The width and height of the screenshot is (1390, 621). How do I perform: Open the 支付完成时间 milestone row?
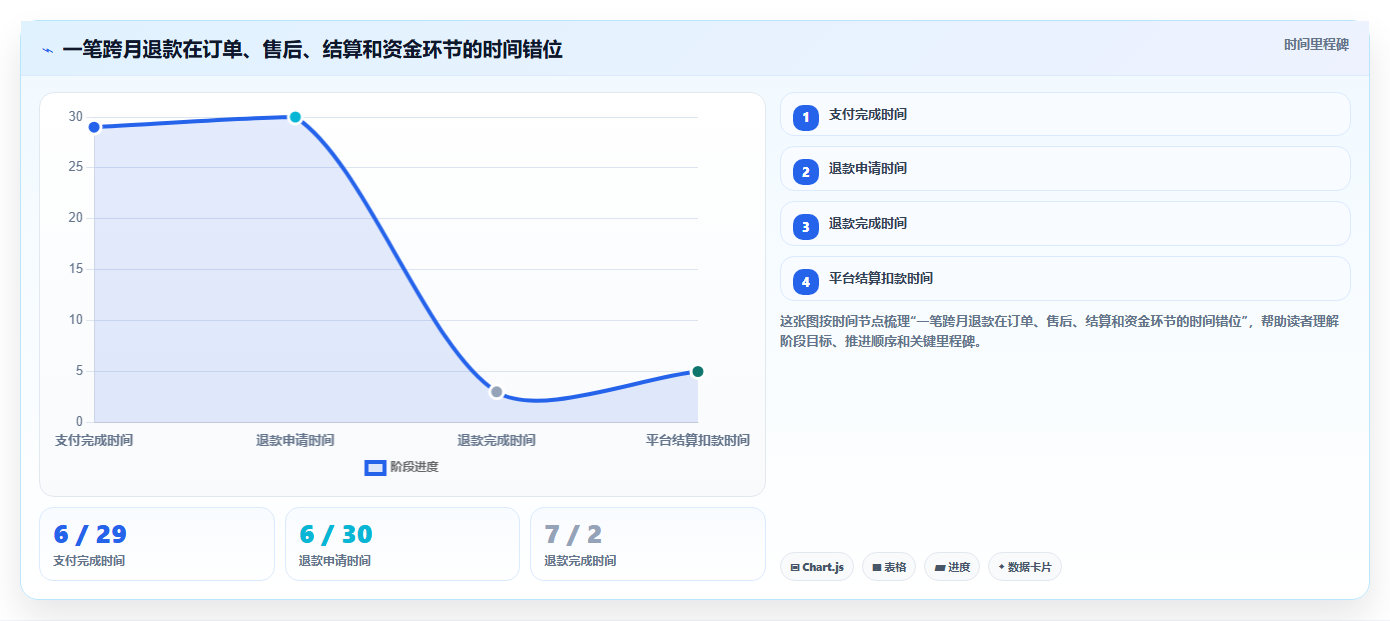(1065, 114)
